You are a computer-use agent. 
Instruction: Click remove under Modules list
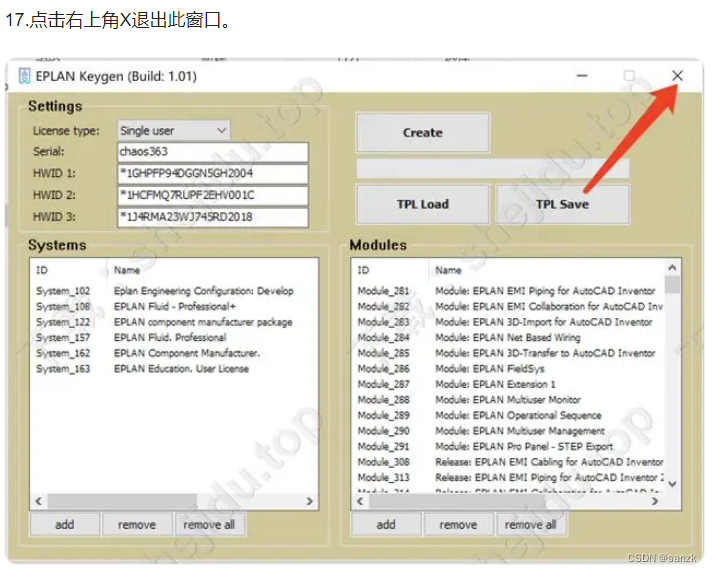tap(458, 525)
